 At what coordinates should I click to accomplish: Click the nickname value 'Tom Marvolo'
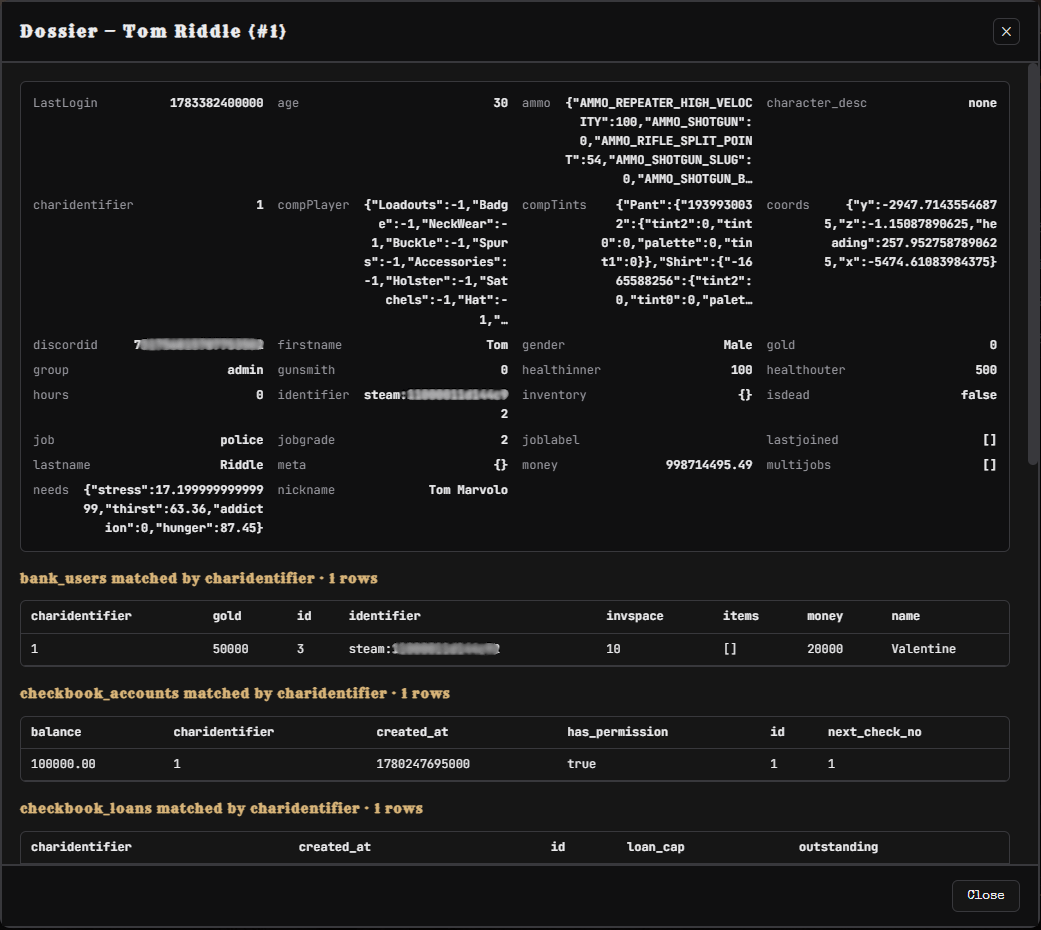[x=468, y=490]
